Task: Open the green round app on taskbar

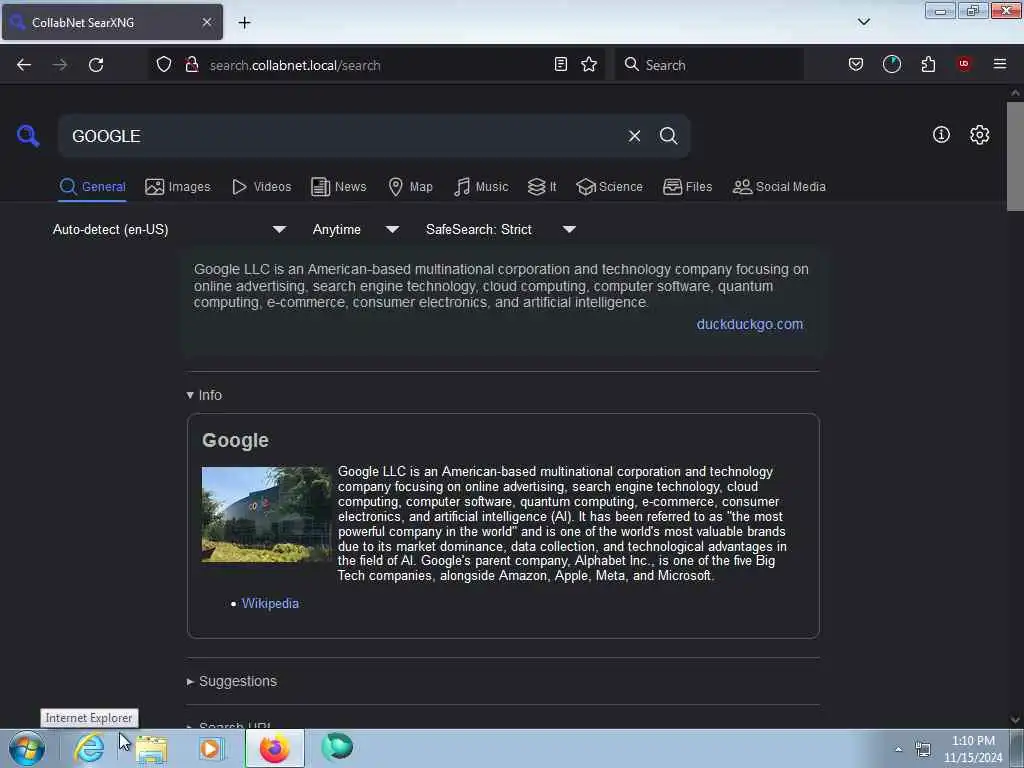Action: coord(337,747)
